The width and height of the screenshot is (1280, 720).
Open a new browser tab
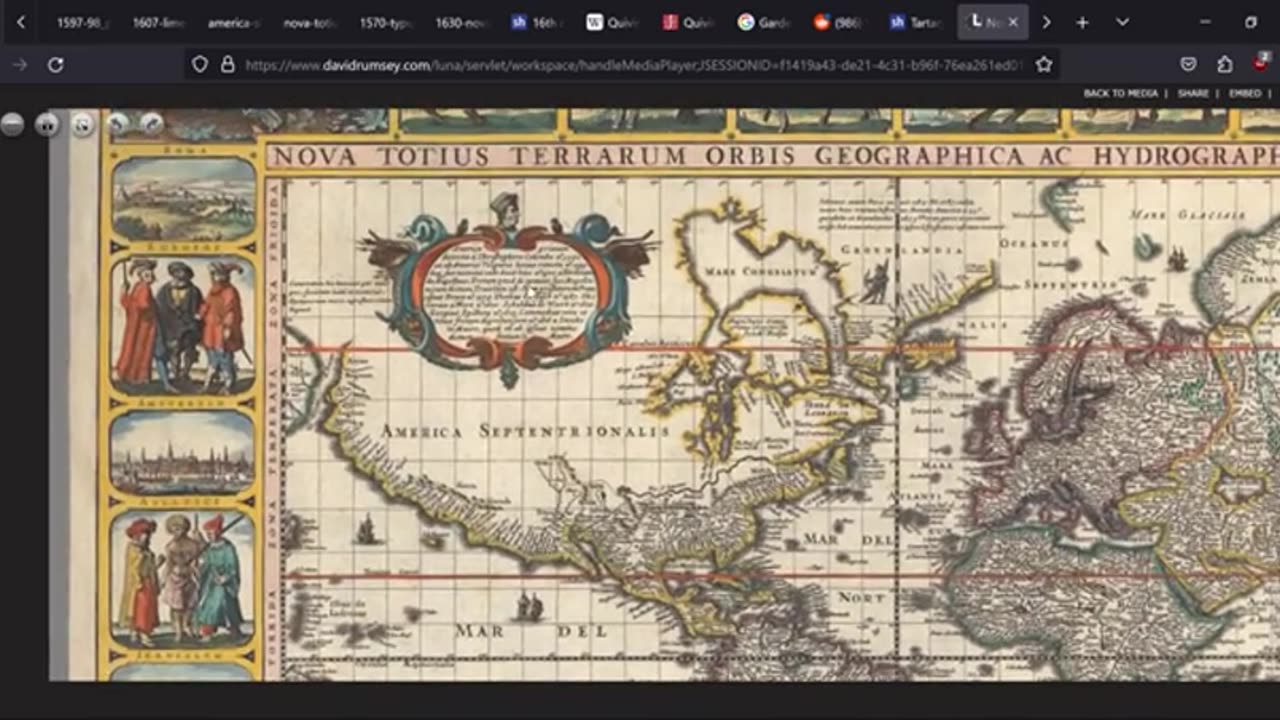[1082, 22]
